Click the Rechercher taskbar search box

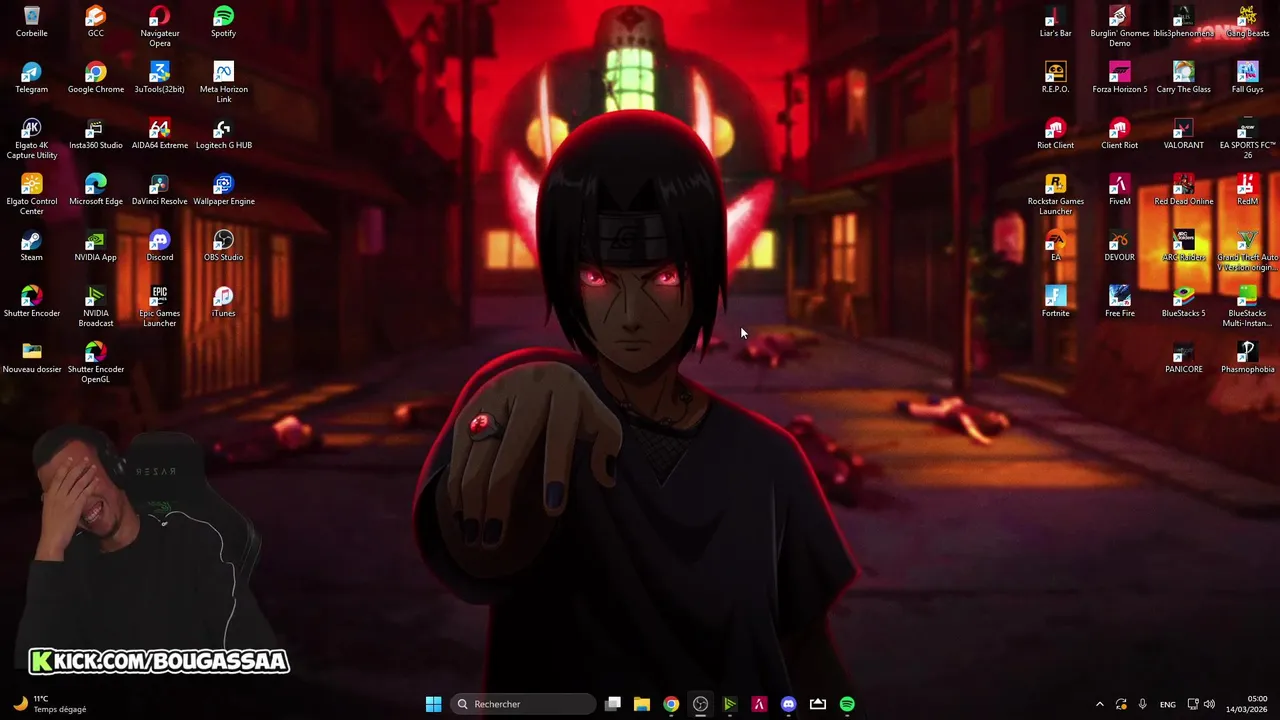pos(523,704)
